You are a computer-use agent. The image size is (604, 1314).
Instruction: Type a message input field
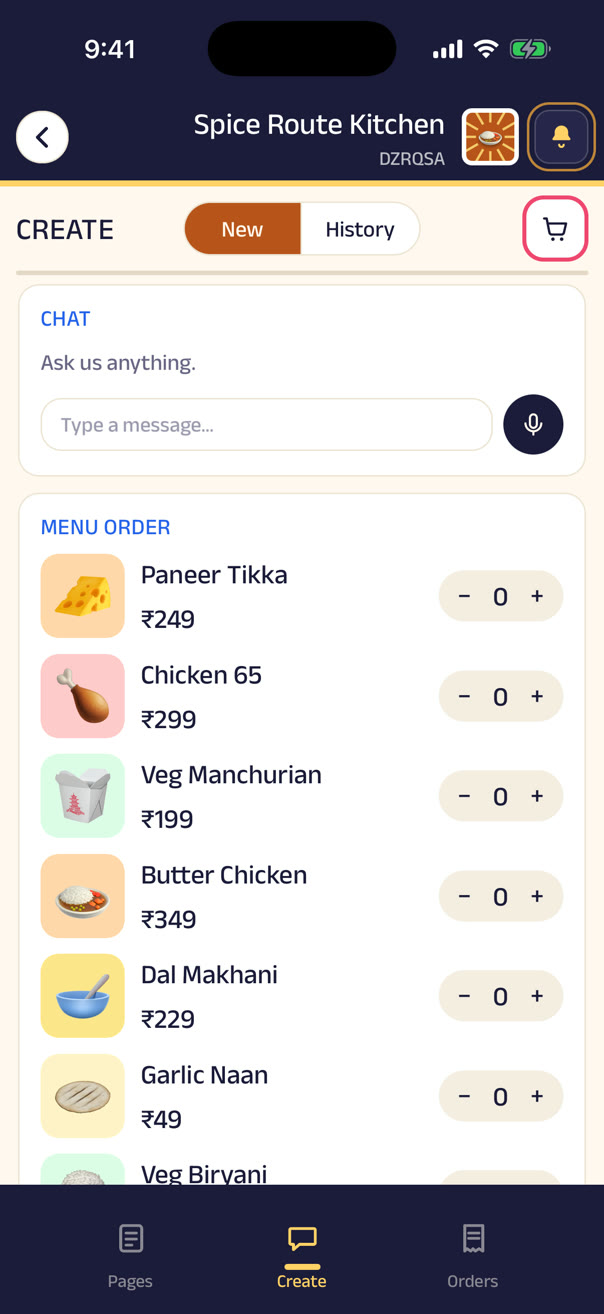(x=266, y=425)
